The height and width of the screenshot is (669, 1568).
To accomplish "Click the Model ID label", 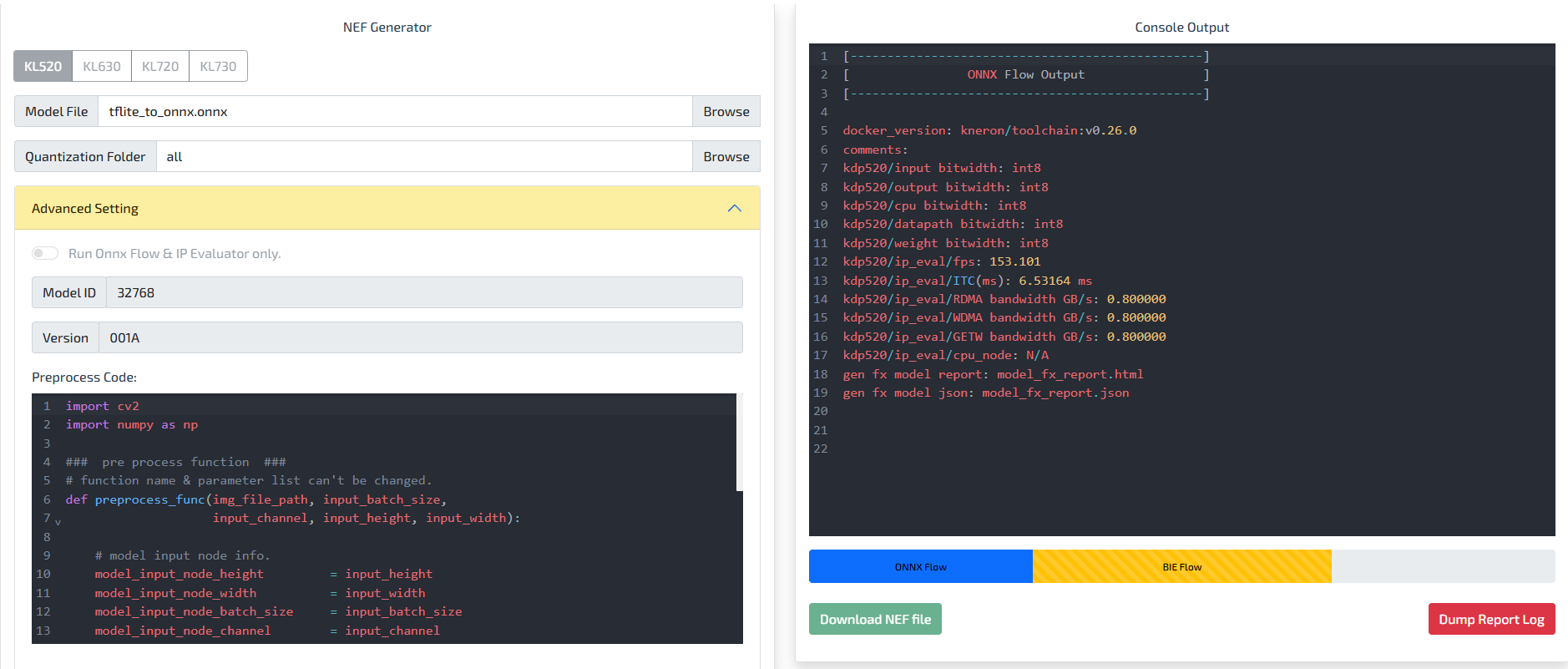I will click(69, 292).
